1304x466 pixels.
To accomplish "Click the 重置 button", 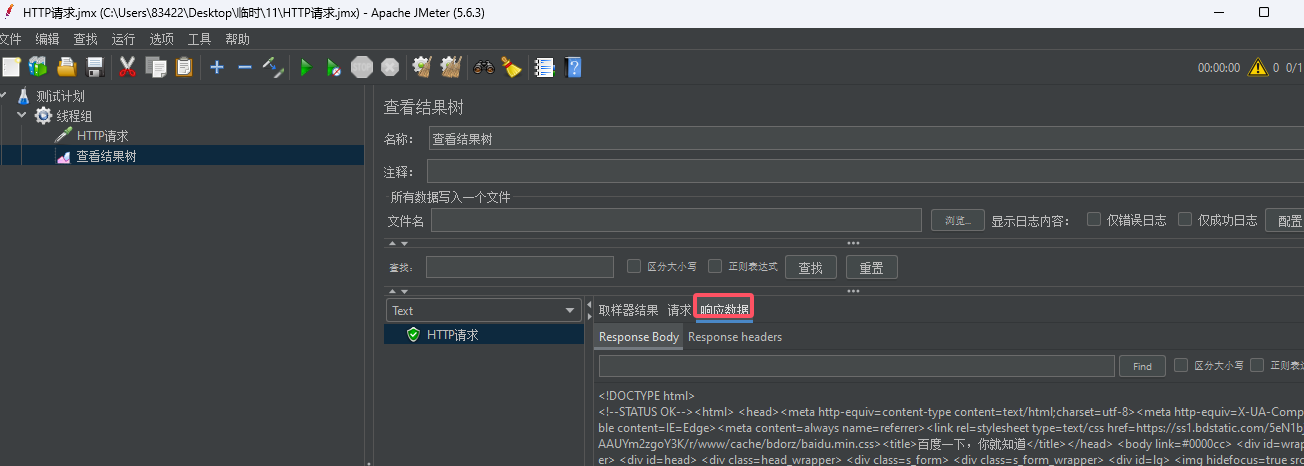I will (x=872, y=267).
